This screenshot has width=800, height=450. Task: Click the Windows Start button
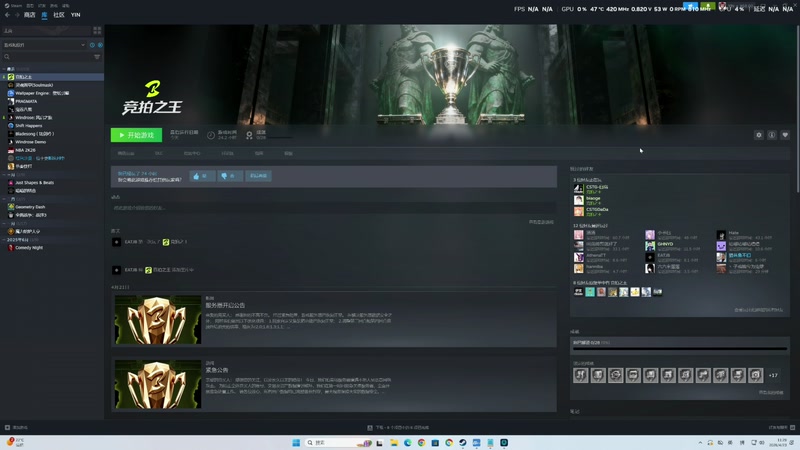point(296,442)
